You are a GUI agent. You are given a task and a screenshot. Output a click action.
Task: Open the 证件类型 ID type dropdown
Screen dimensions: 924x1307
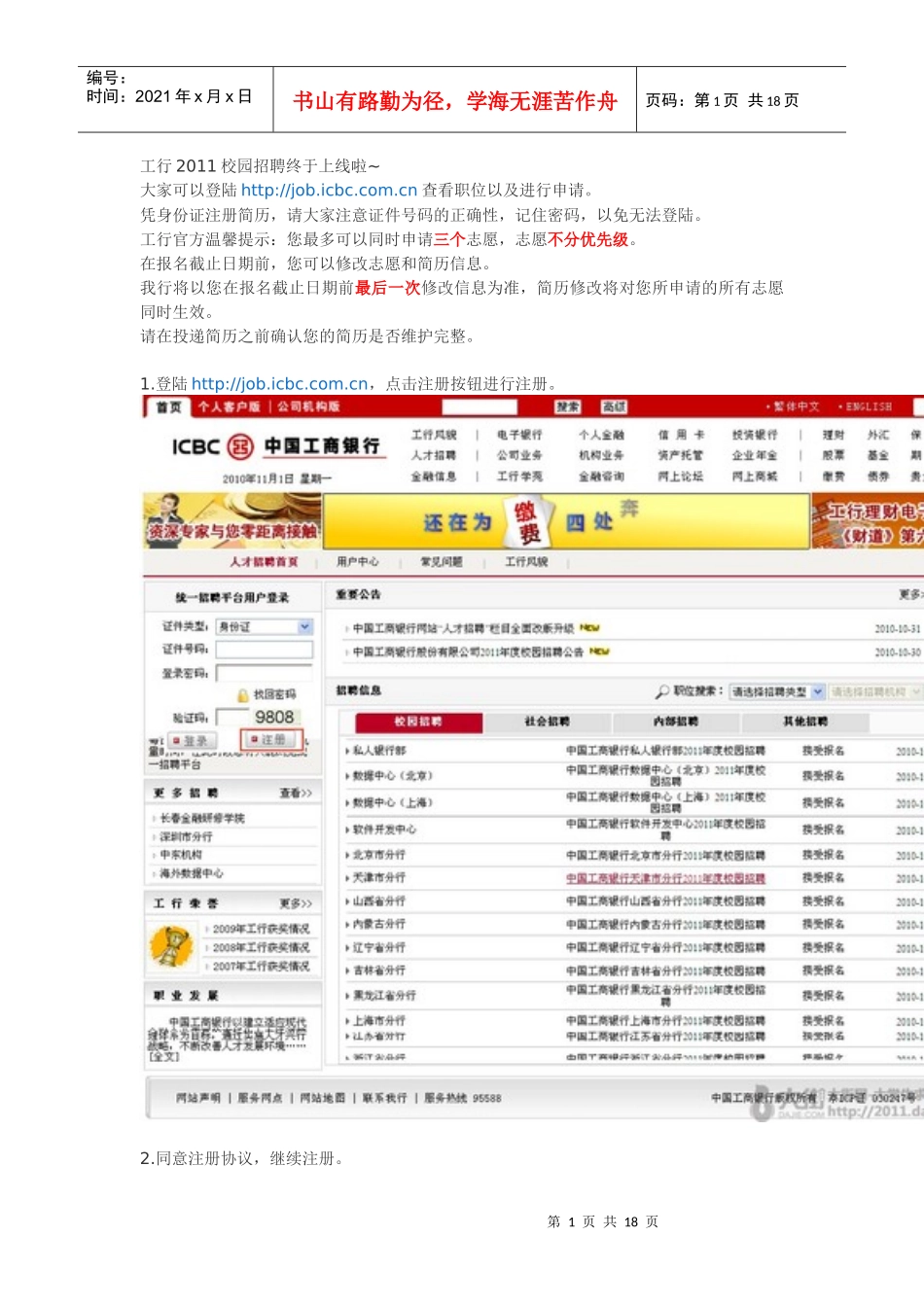[x=265, y=627]
